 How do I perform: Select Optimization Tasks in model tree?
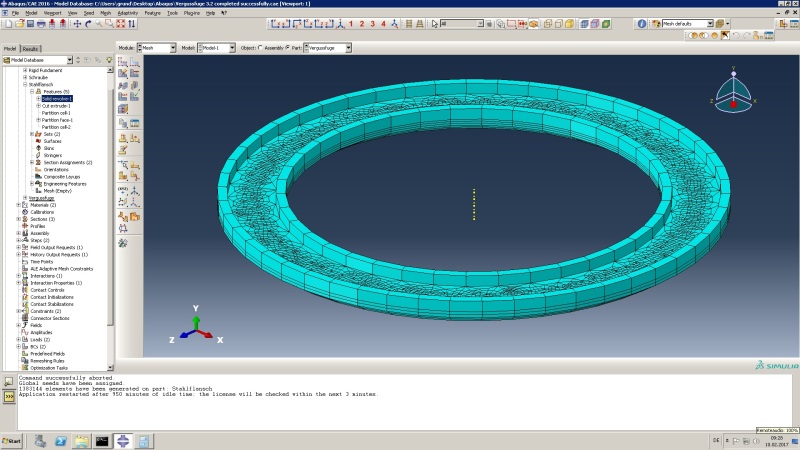[x=48, y=368]
